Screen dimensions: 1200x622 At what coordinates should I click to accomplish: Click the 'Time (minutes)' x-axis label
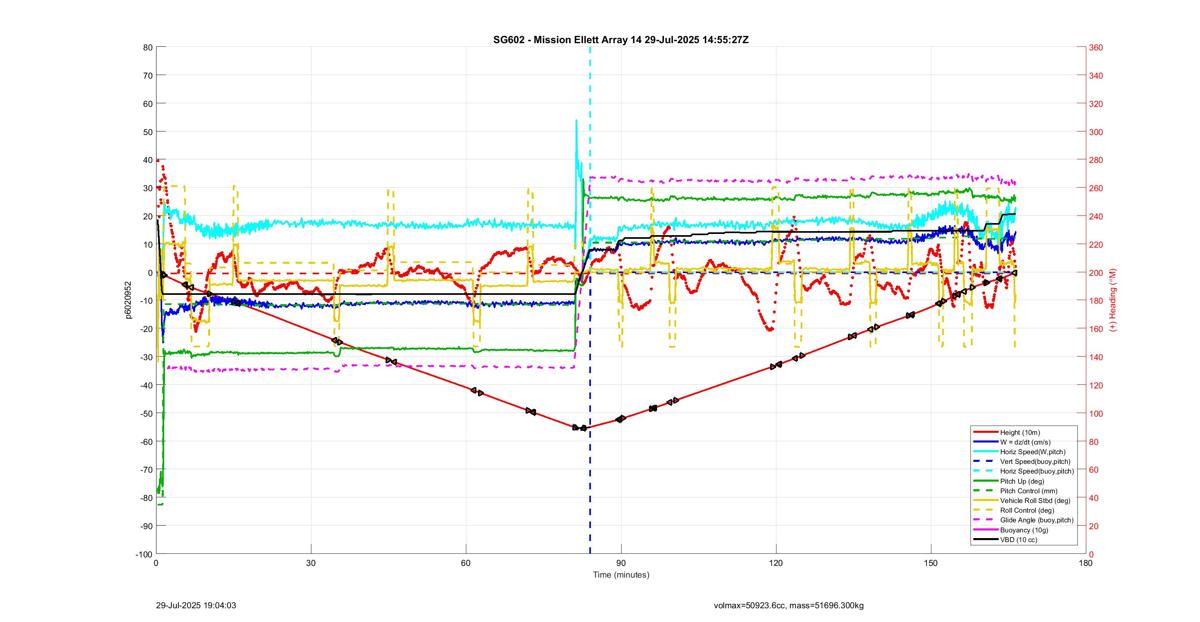(621, 575)
